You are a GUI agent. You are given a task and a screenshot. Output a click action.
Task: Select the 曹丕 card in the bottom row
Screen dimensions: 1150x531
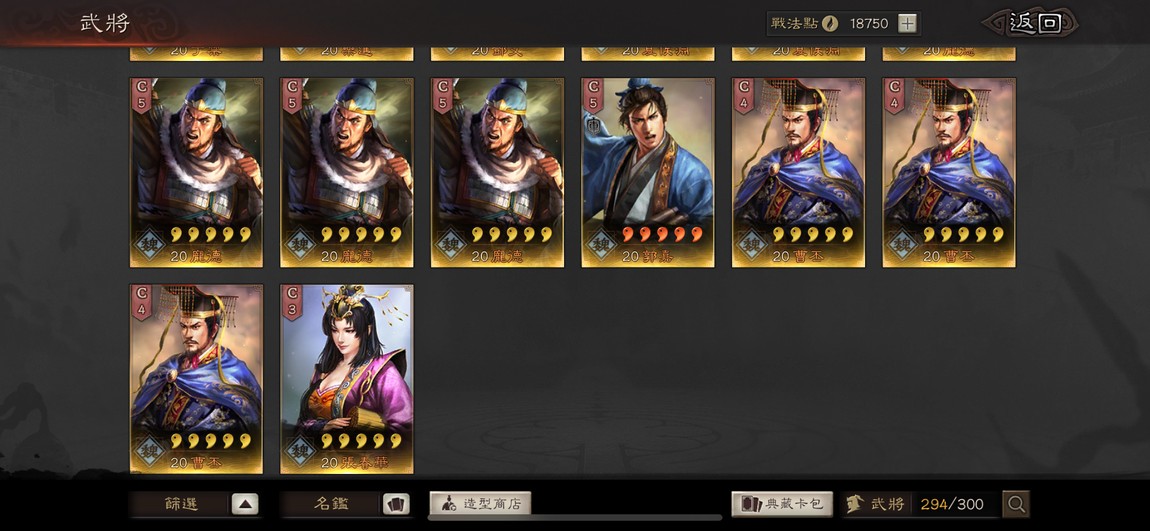[197, 379]
